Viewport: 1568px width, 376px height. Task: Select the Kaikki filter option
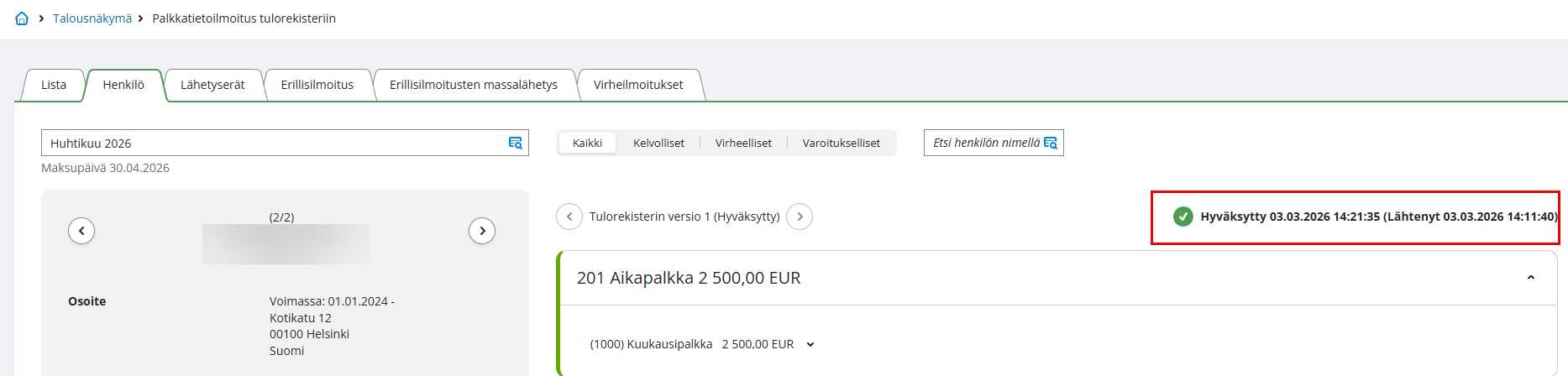tap(587, 144)
